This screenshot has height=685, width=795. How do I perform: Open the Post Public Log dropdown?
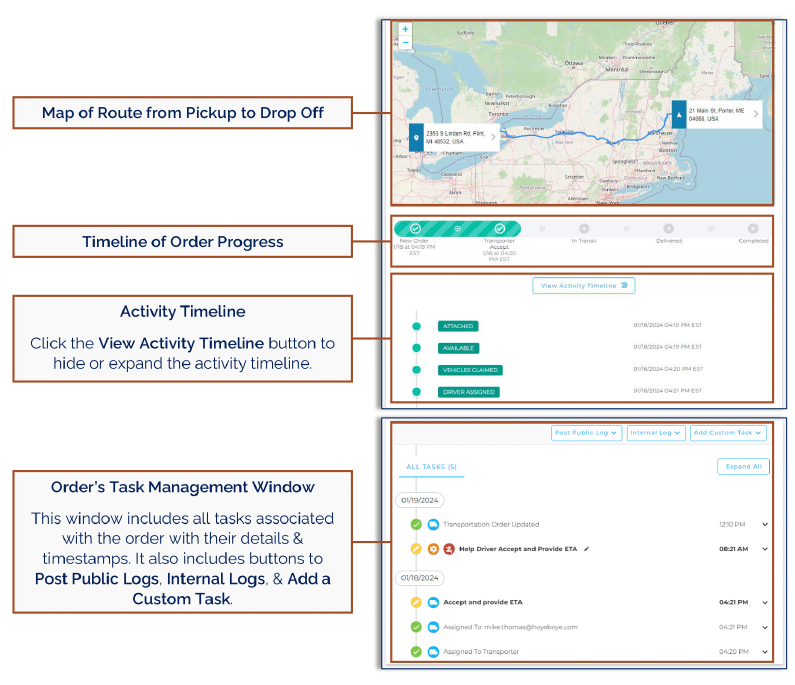click(x=586, y=433)
